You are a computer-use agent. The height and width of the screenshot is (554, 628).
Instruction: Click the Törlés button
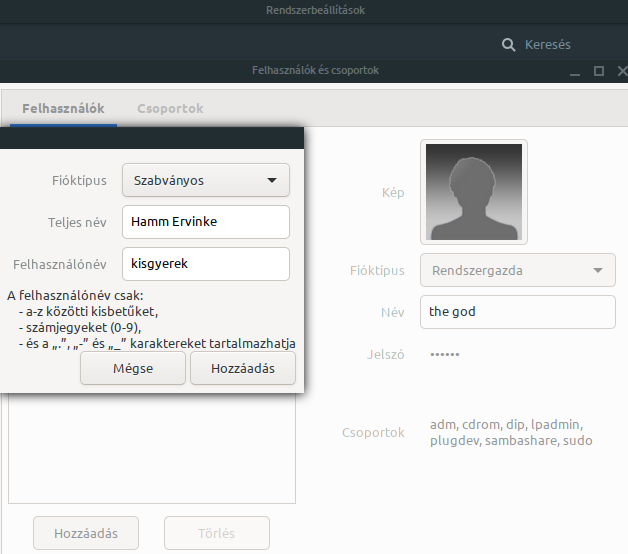(217, 533)
